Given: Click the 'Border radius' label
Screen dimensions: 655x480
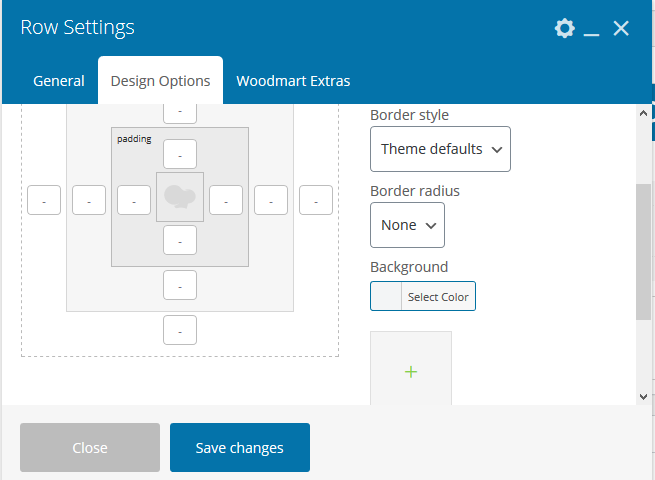Looking at the screenshot, I should point(415,191).
